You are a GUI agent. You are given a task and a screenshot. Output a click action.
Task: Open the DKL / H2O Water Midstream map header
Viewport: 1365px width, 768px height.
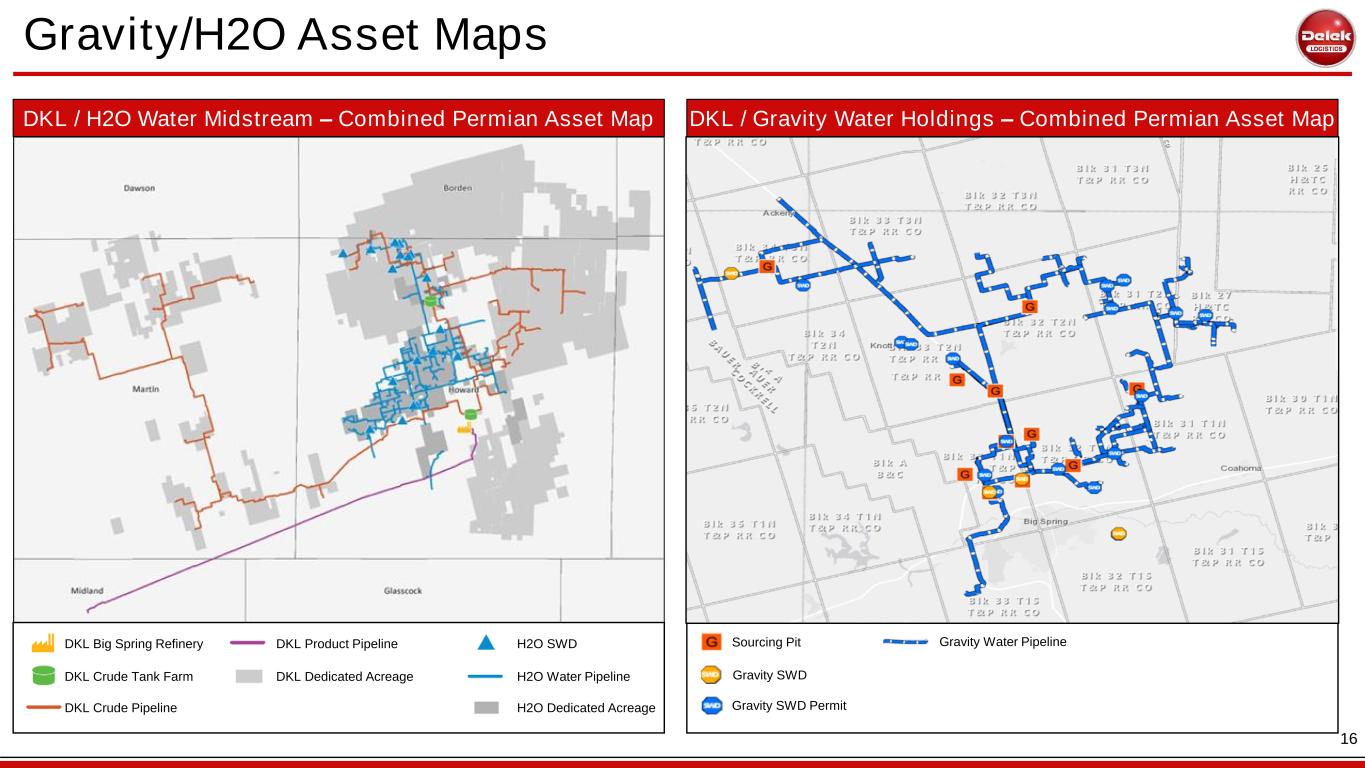coord(339,119)
